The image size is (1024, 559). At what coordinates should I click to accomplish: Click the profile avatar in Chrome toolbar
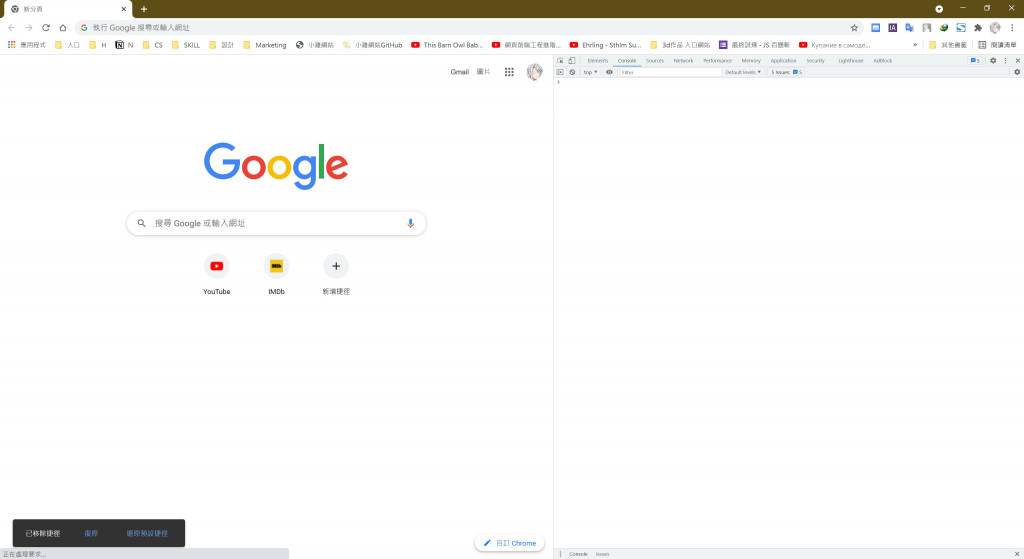(x=995, y=27)
